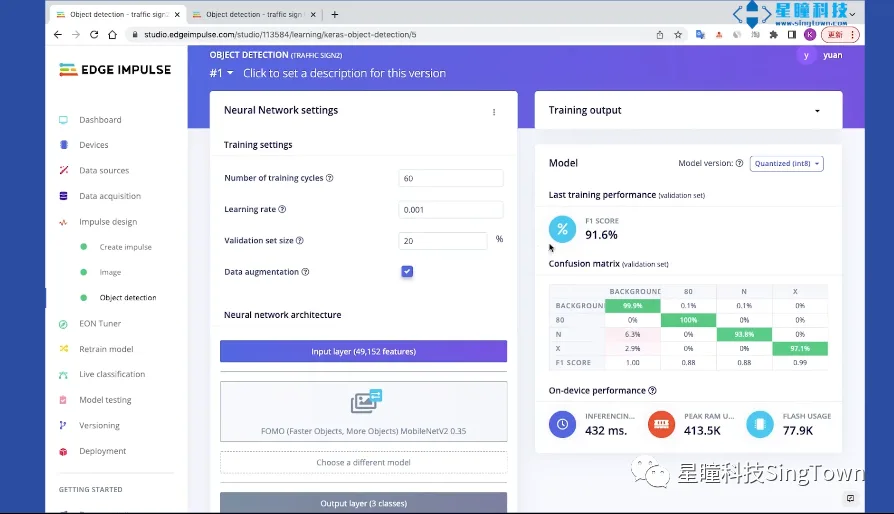Open the Live classification icon
894x514 pixels.
pos(63,374)
